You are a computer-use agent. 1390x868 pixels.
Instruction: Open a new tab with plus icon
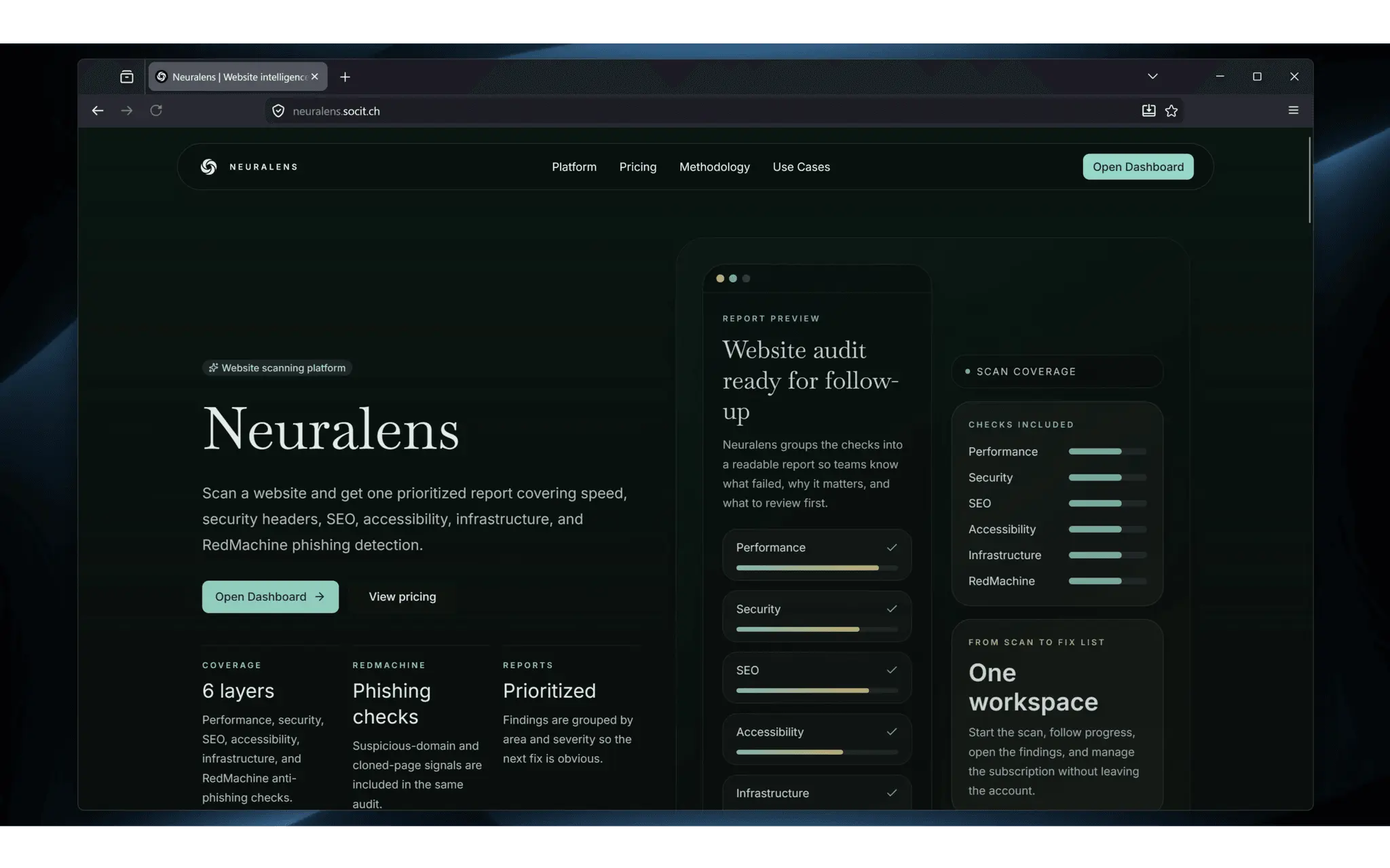click(x=345, y=77)
